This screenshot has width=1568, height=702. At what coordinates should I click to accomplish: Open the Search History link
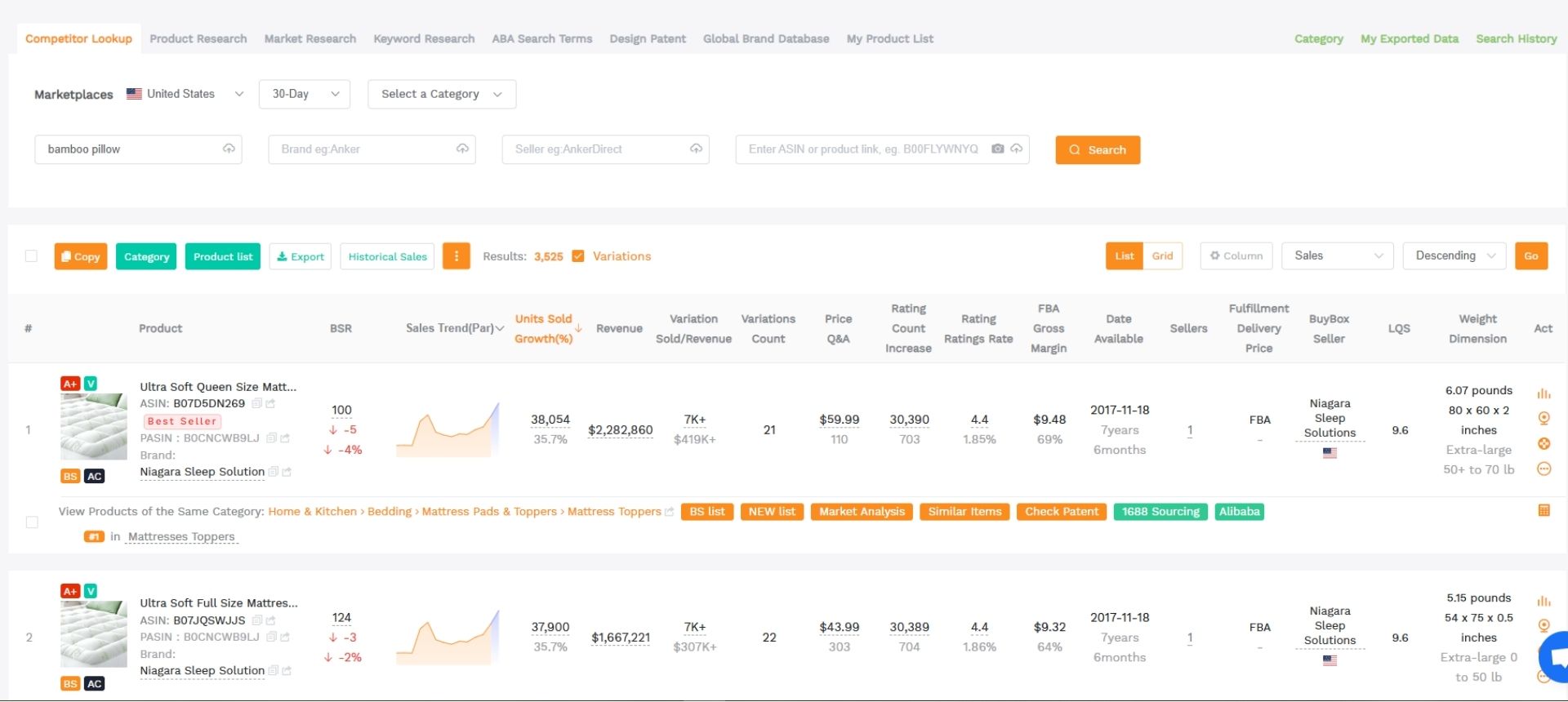coord(1517,38)
